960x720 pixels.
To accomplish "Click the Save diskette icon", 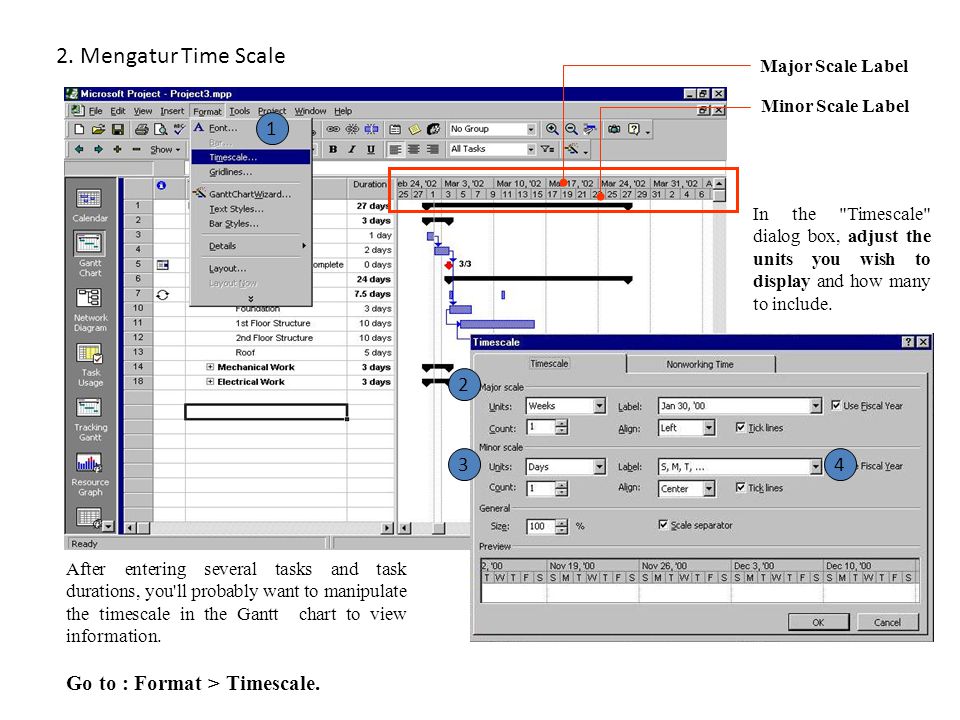I will tap(118, 129).
